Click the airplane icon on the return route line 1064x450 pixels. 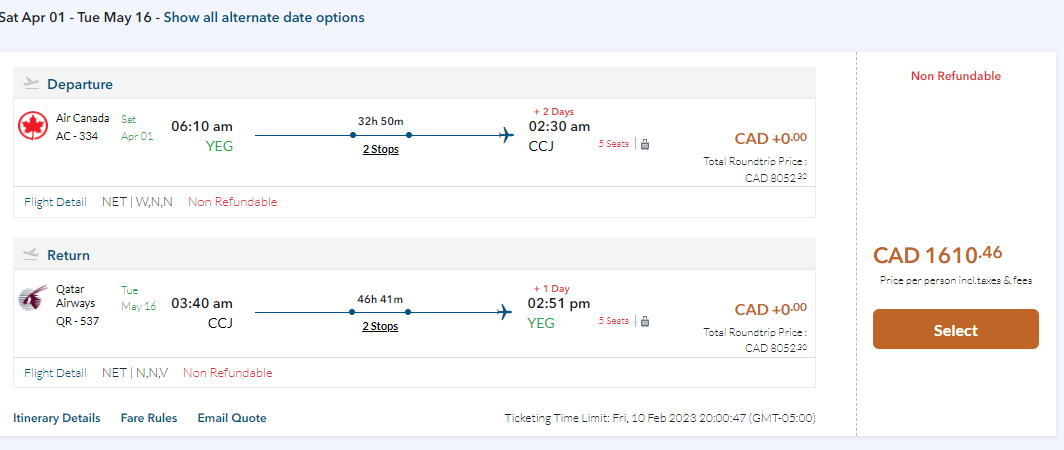coord(506,312)
